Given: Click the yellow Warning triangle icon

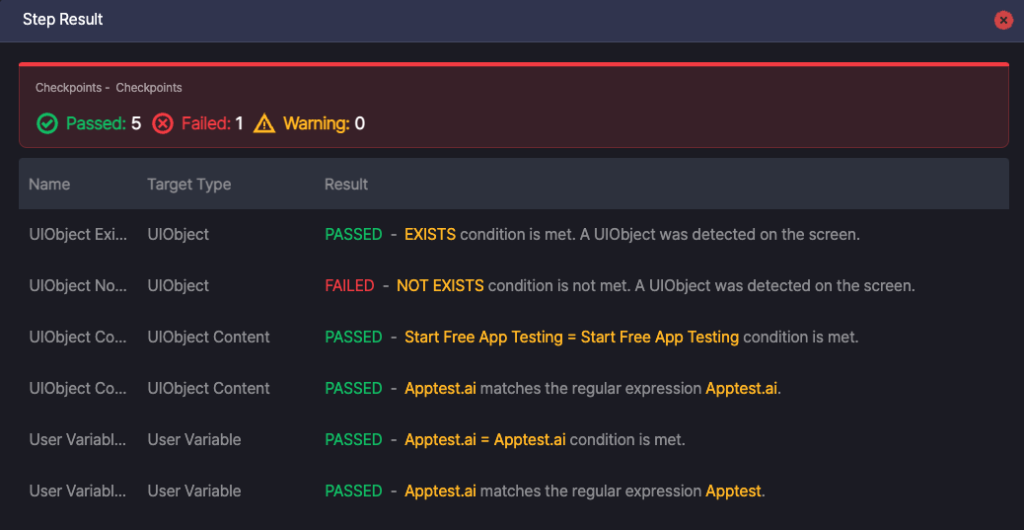Looking at the screenshot, I should [264, 124].
